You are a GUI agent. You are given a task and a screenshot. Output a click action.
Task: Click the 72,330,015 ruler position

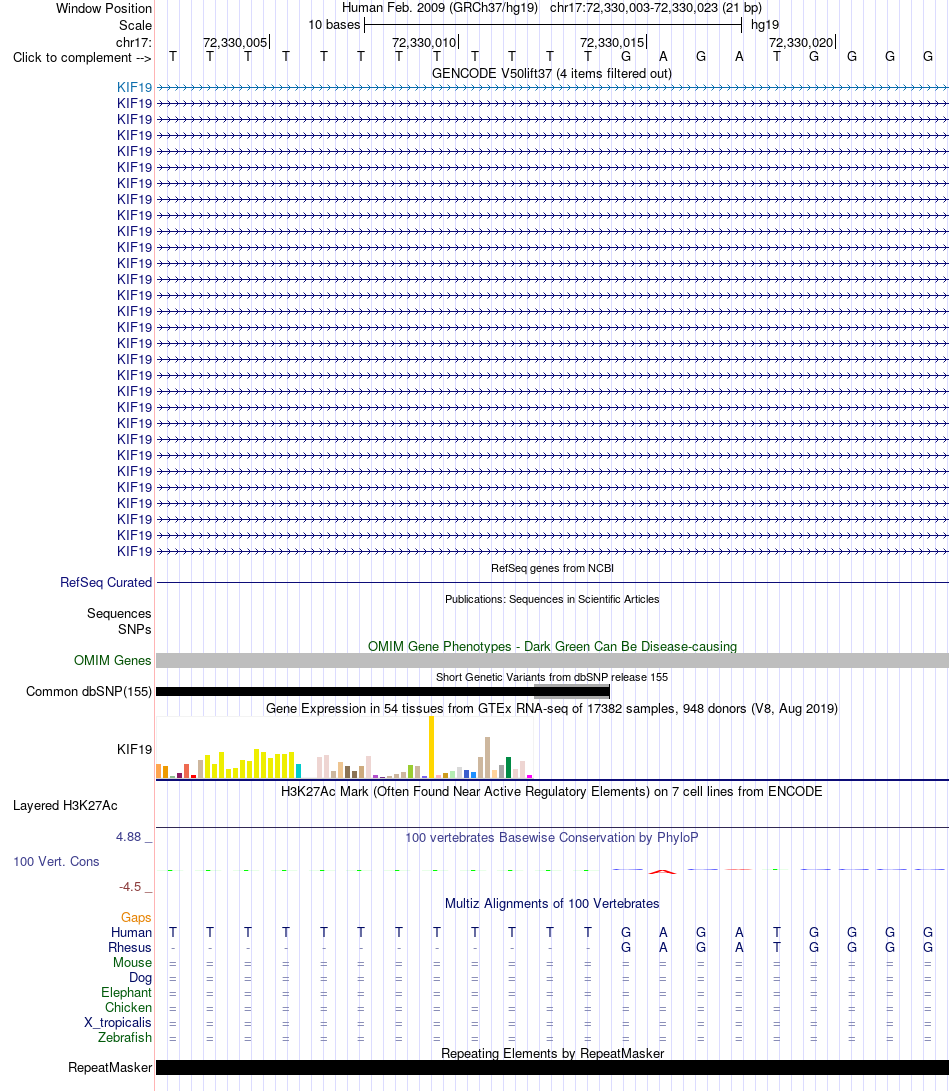612,42
